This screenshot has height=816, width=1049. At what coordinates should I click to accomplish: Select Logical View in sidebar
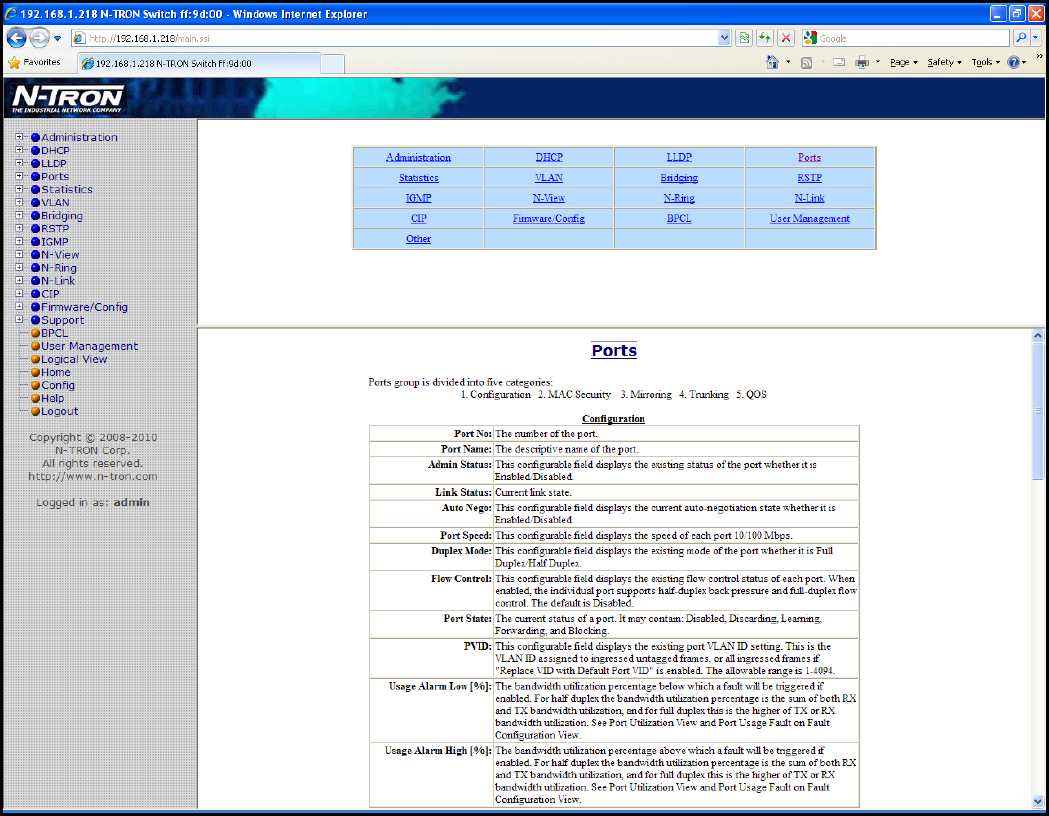click(x=74, y=359)
